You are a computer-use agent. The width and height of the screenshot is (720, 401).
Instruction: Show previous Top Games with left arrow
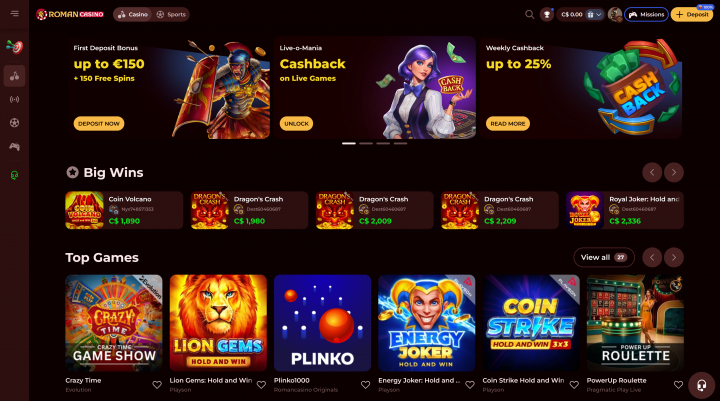tap(652, 258)
